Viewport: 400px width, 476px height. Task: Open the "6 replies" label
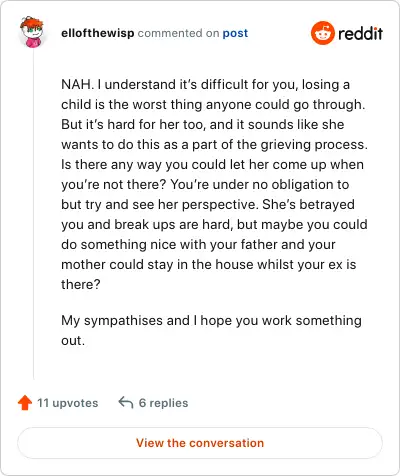(x=163, y=403)
